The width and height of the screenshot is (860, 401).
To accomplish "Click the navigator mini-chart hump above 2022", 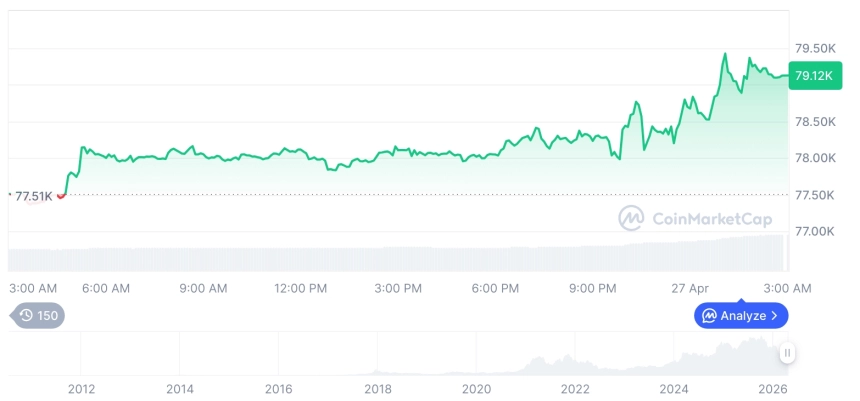I will pos(566,360).
